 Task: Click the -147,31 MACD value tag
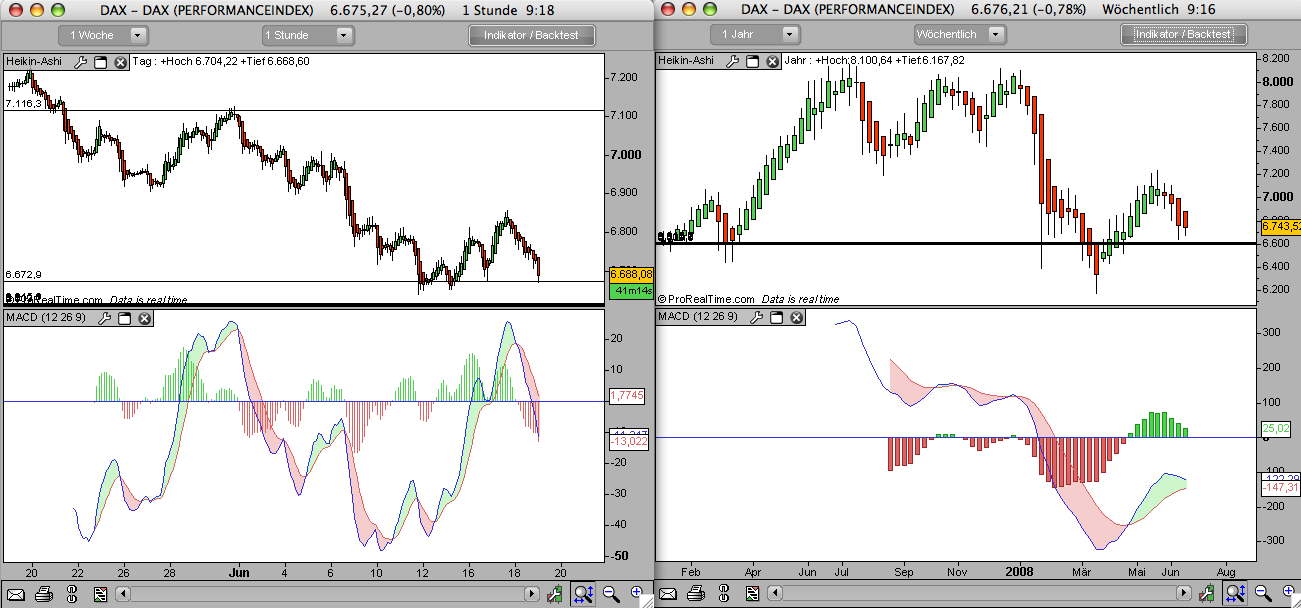(1281, 487)
